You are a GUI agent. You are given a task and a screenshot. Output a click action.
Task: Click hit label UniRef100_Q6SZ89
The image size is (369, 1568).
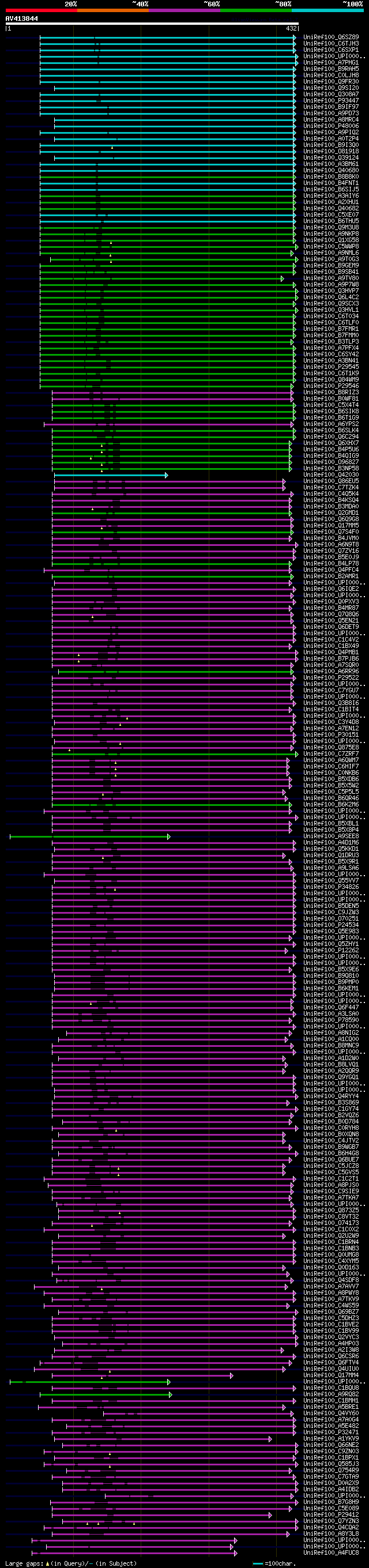[332, 37]
